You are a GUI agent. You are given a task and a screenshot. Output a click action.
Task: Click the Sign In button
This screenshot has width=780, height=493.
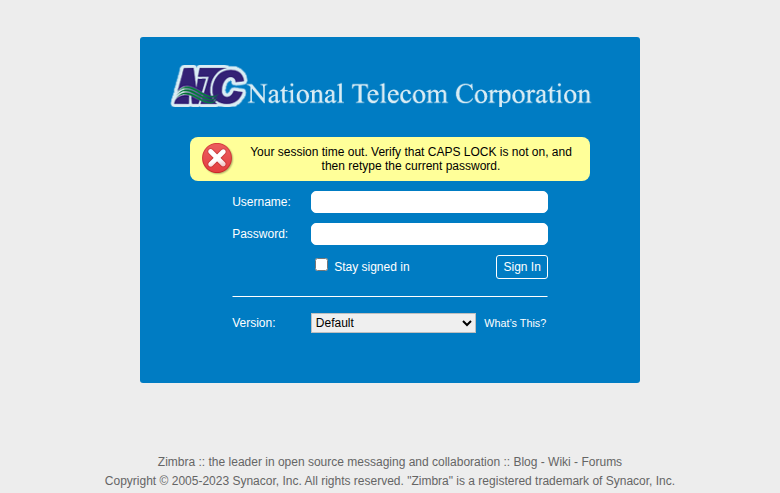coord(522,267)
